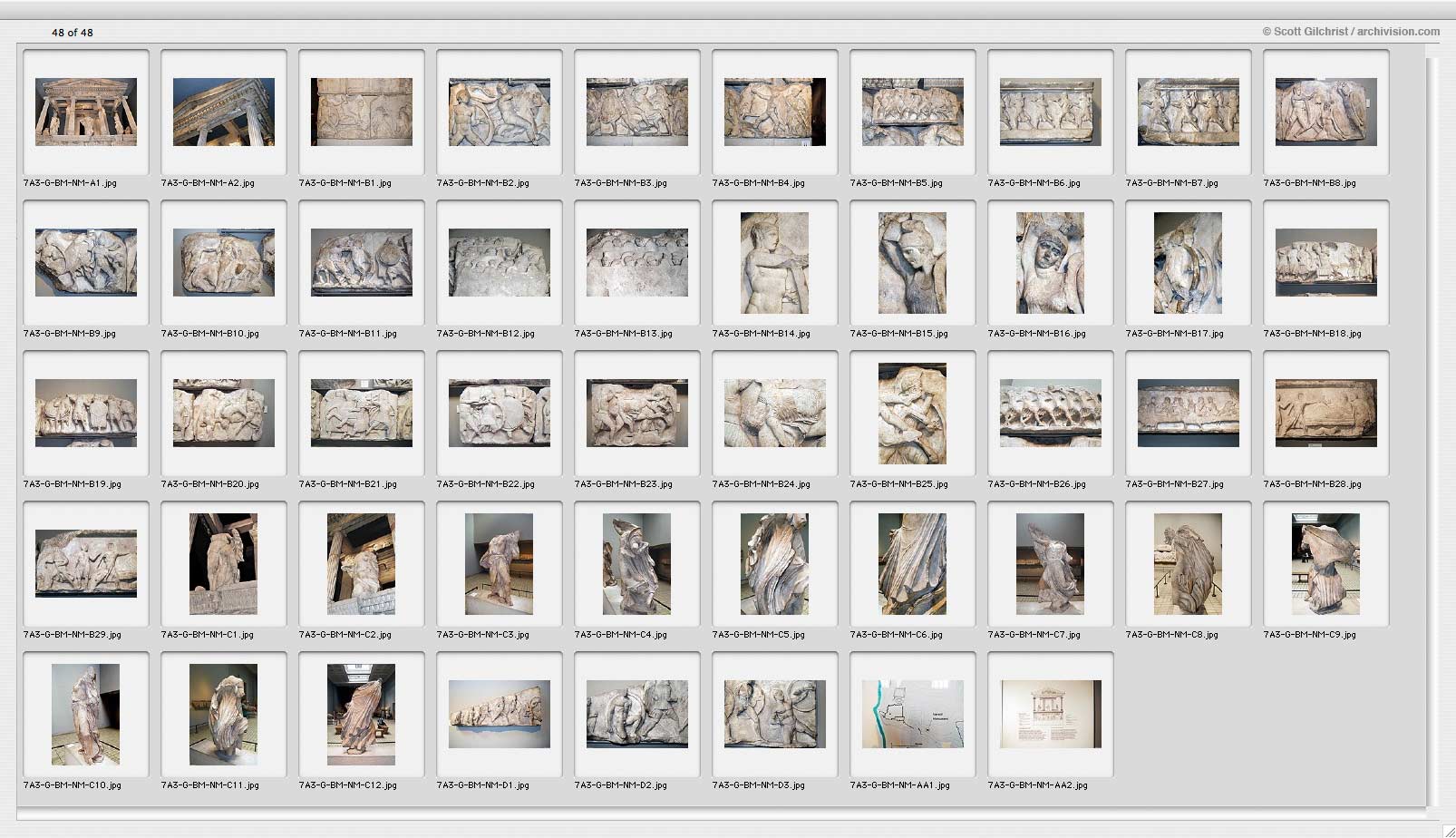Open thumbnail 7A3-G-BM-NM-B24.jpg
The height and width of the screenshot is (838, 1456).
(x=775, y=413)
